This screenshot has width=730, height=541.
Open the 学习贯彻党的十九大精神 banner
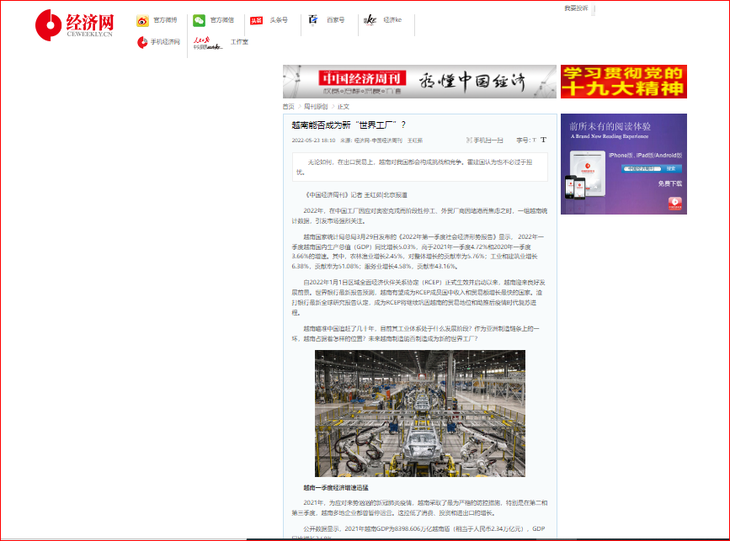[624, 81]
